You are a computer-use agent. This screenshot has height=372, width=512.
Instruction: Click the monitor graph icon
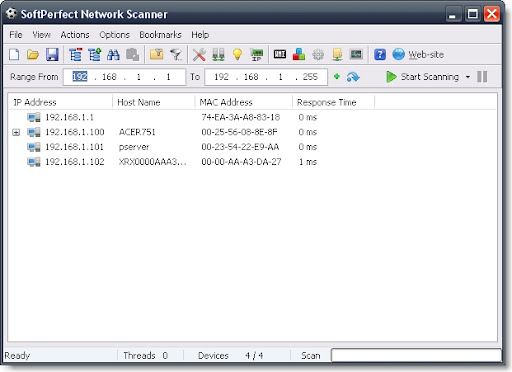(356, 54)
